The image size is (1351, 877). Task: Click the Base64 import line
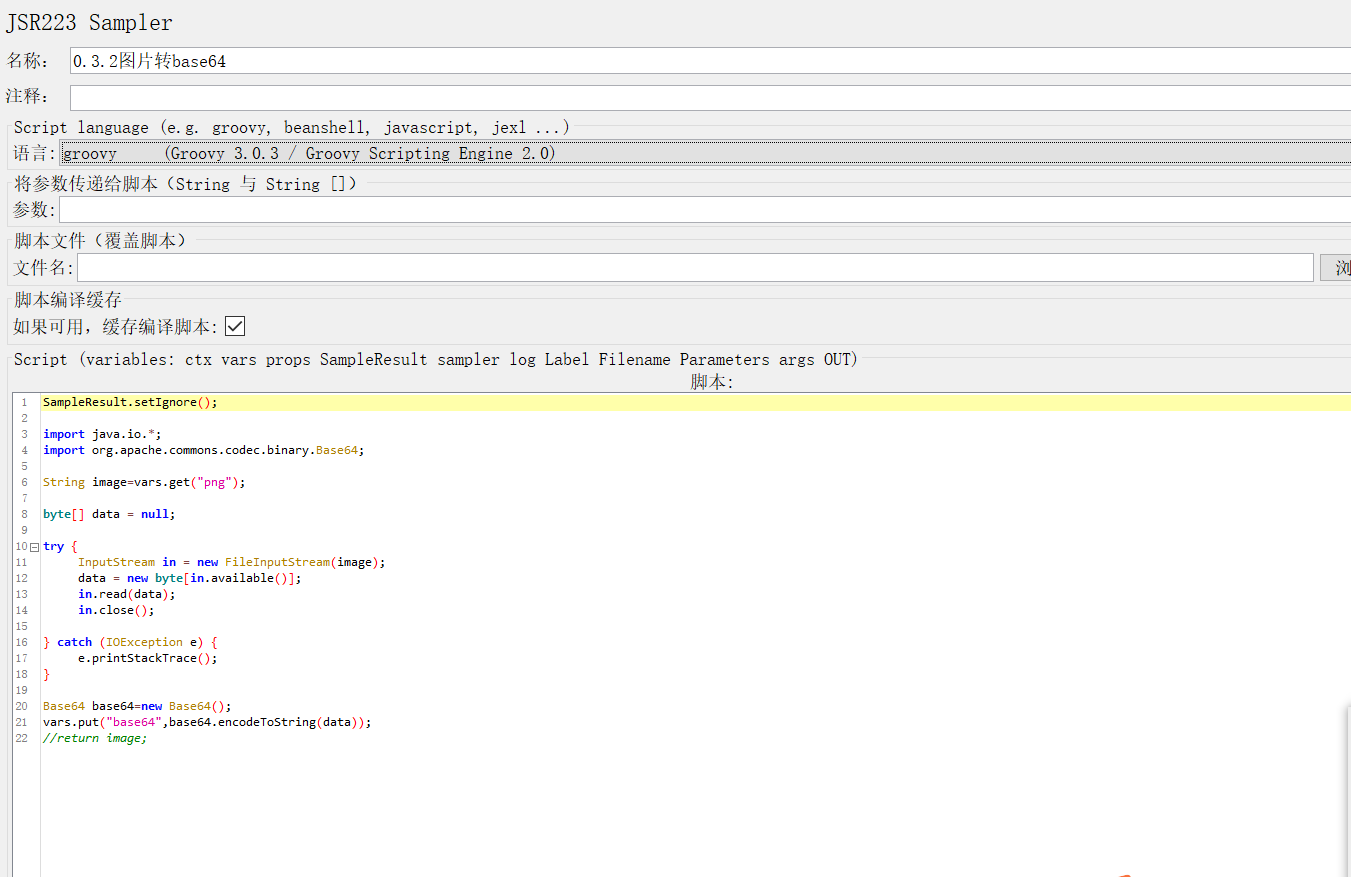204,450
